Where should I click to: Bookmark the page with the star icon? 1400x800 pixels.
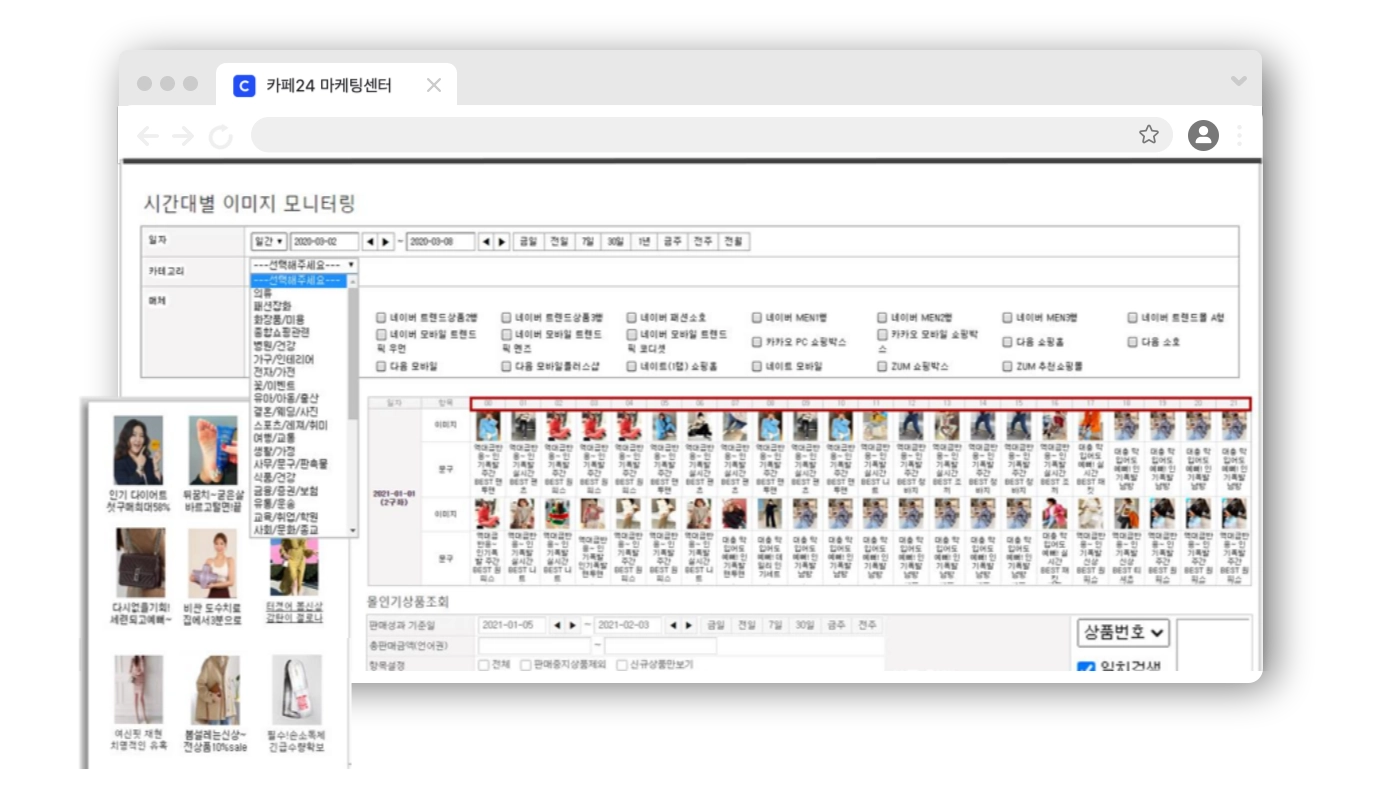(x=1149, y=135)
